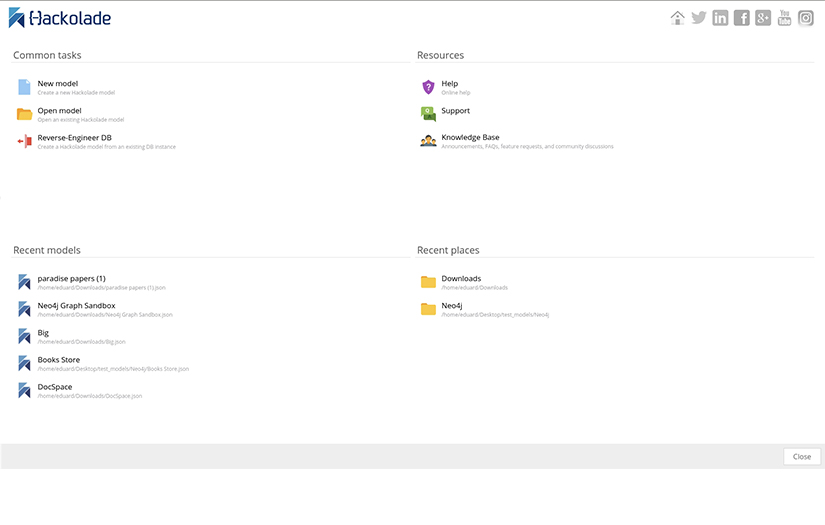This screenshot has height=525, width=825.
Task: Create a New model
Action: (57, 83)
